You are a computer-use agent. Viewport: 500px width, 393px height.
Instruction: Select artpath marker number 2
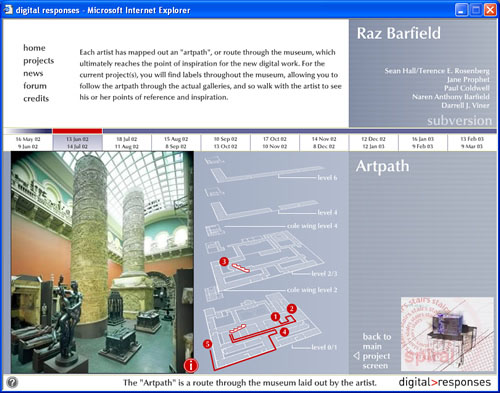291,309
